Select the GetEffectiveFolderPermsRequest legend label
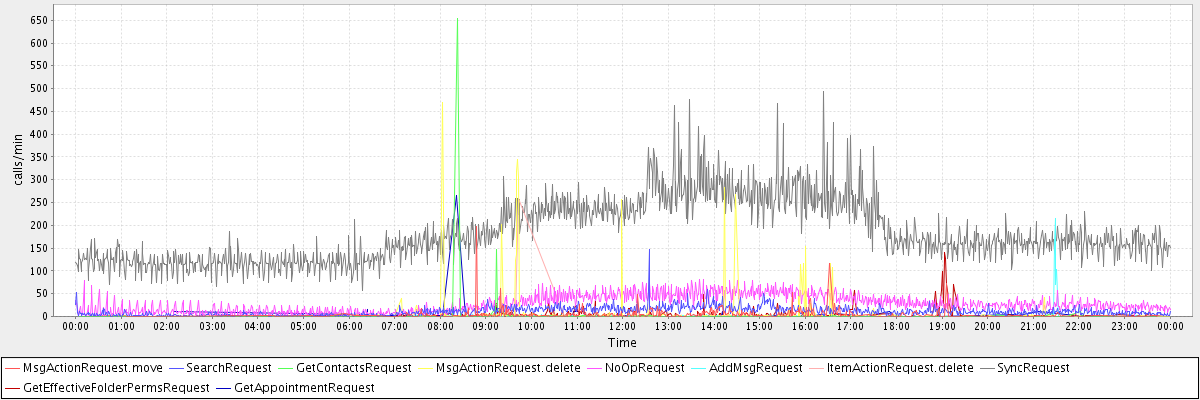The width and height of the screenshot is (1200, 400). (x=116, y=387)
